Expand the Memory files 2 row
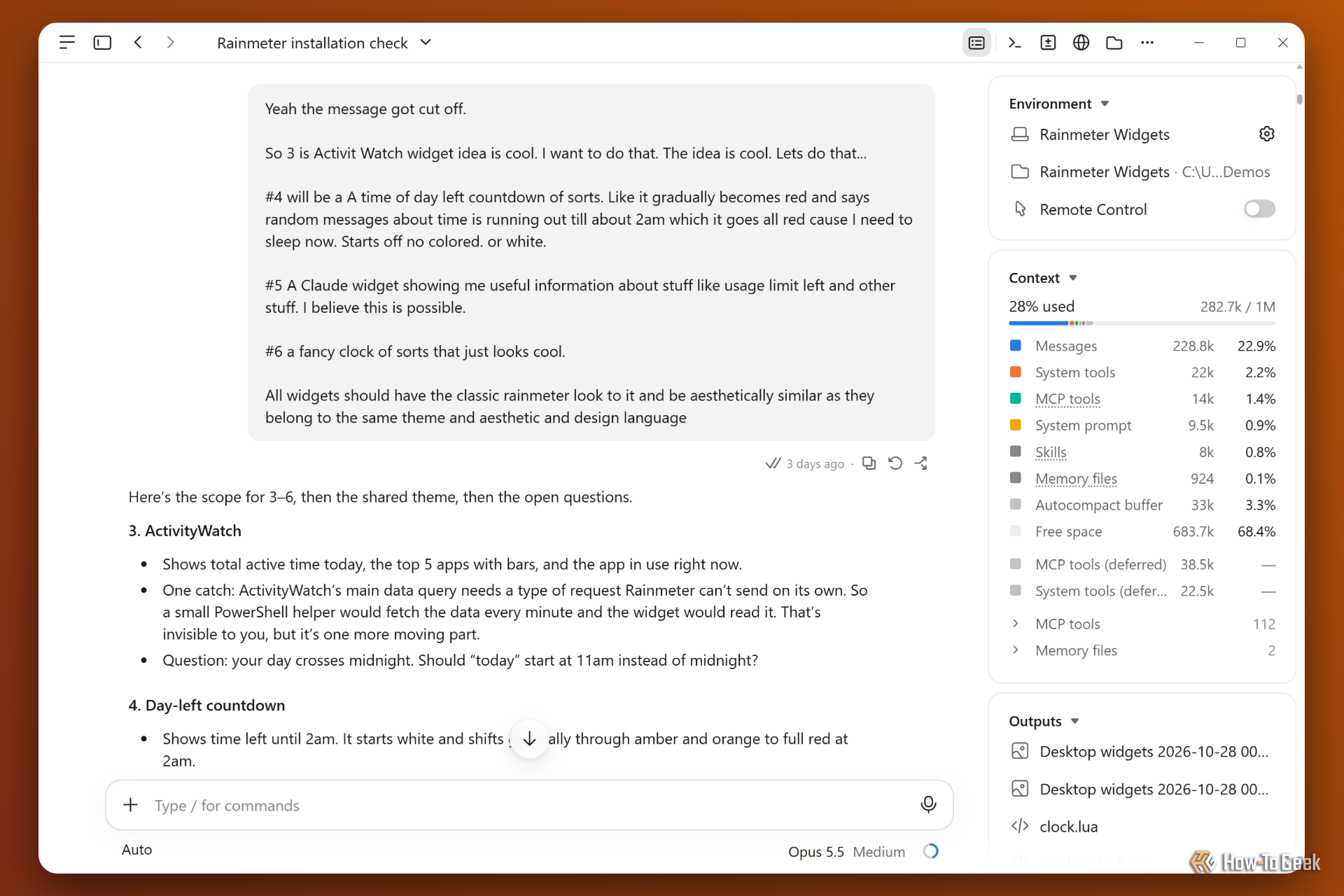The image size is (1344, 896). click(x=1142, y=650)
